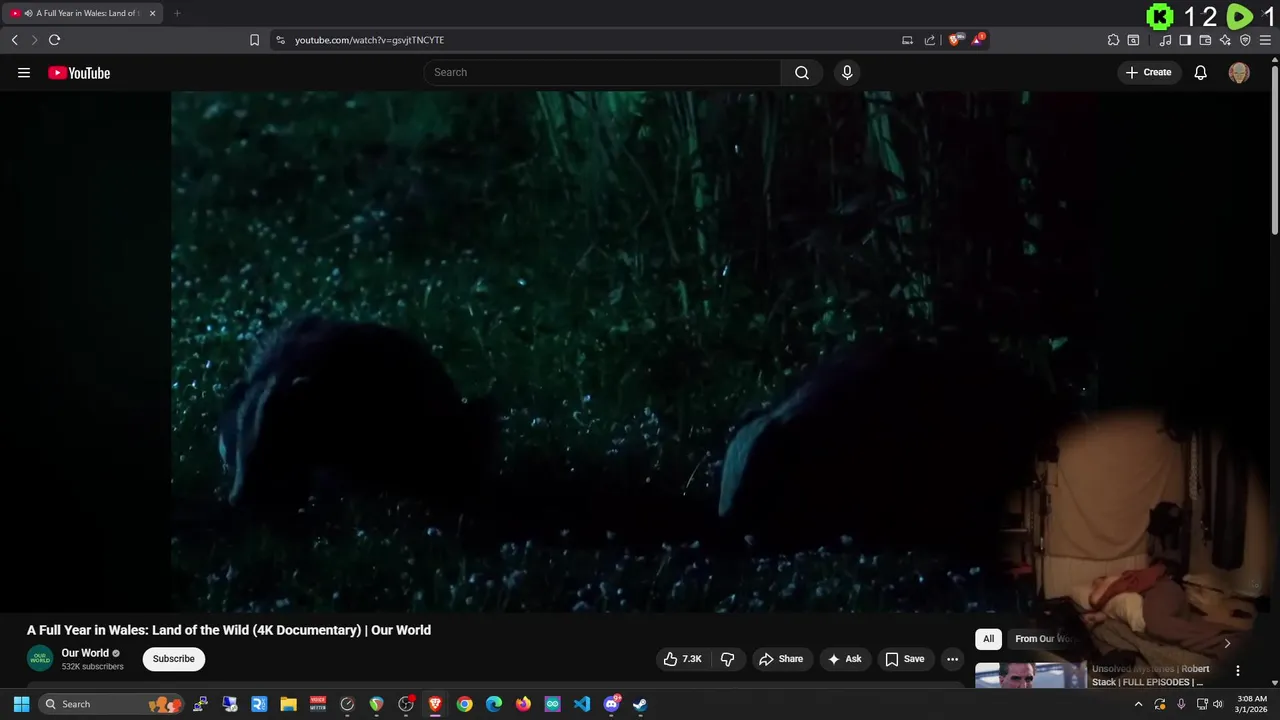Open the YouTube notifications bell
The height and width of the screenshot is (720, 1280).
click(x=1201, y=72)
